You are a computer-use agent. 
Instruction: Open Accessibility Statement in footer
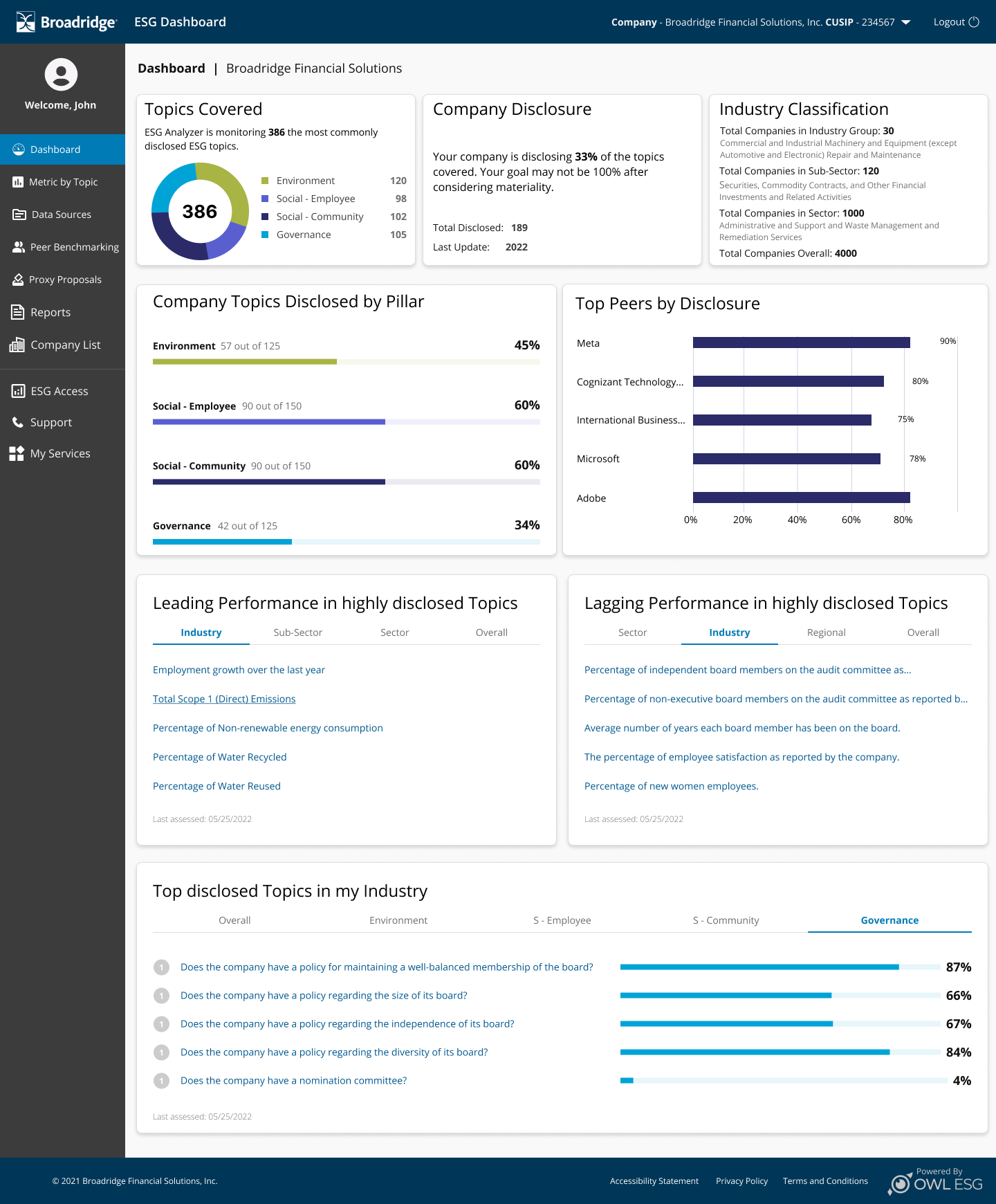[654, 1181]
